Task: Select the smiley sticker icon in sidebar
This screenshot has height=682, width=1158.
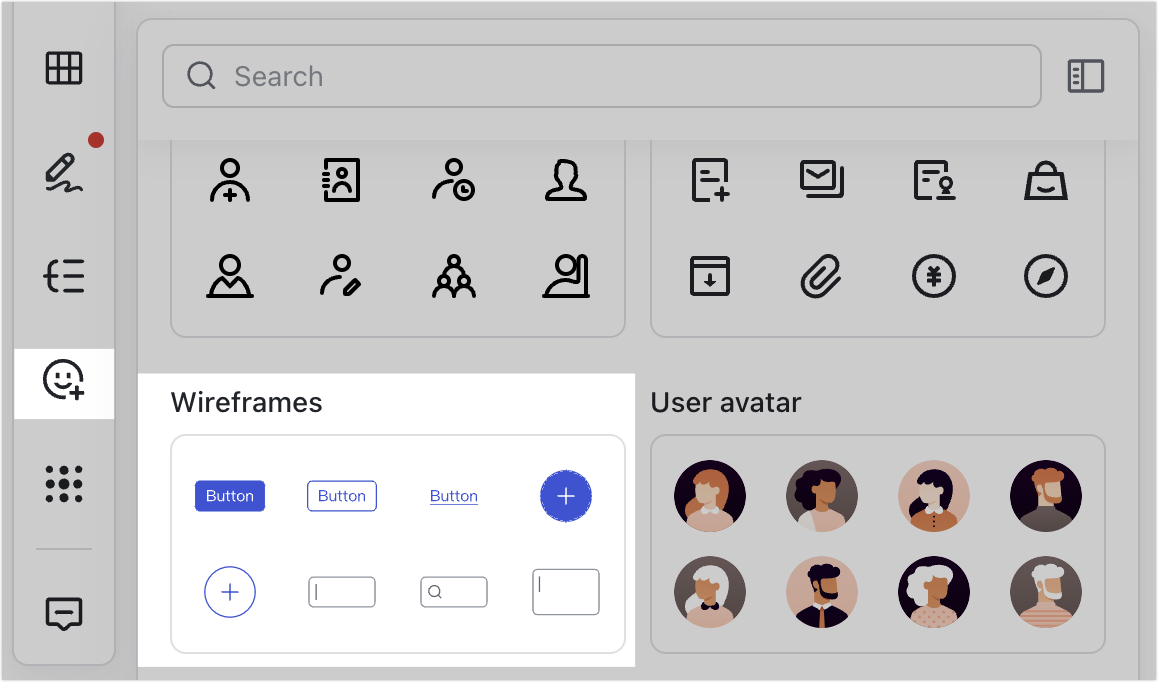Action: (x=64, y=381)
